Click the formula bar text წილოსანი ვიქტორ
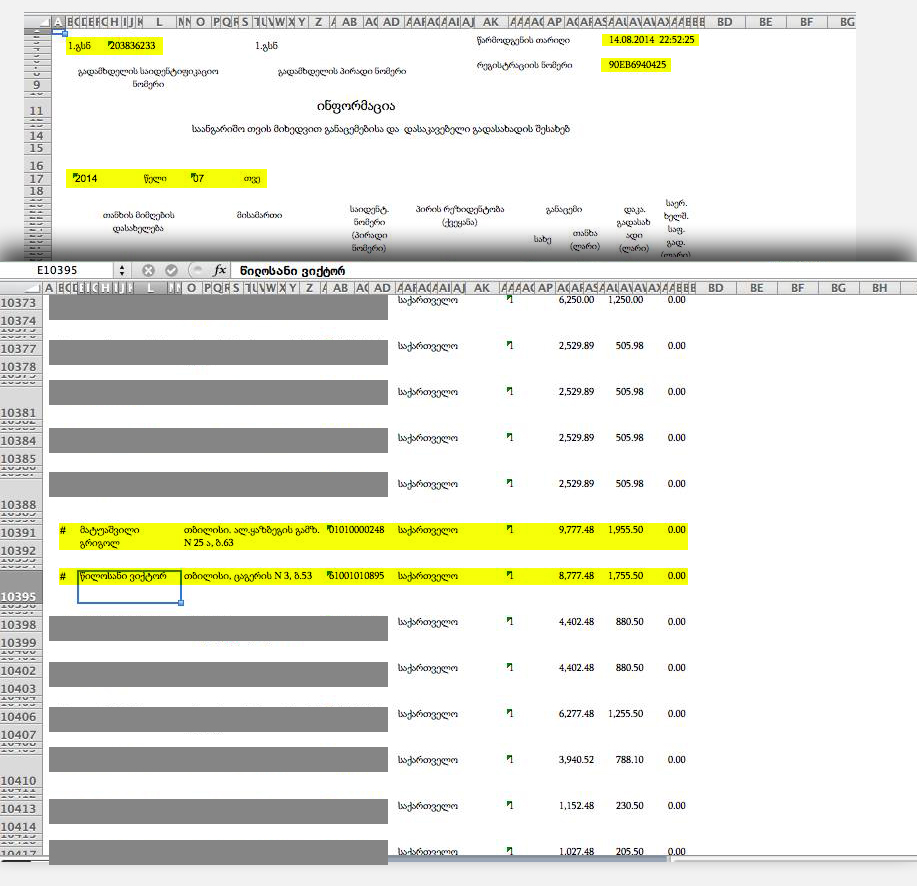This screenshot has width=917, height=886. pyautogui.click(x=292, y=271)
